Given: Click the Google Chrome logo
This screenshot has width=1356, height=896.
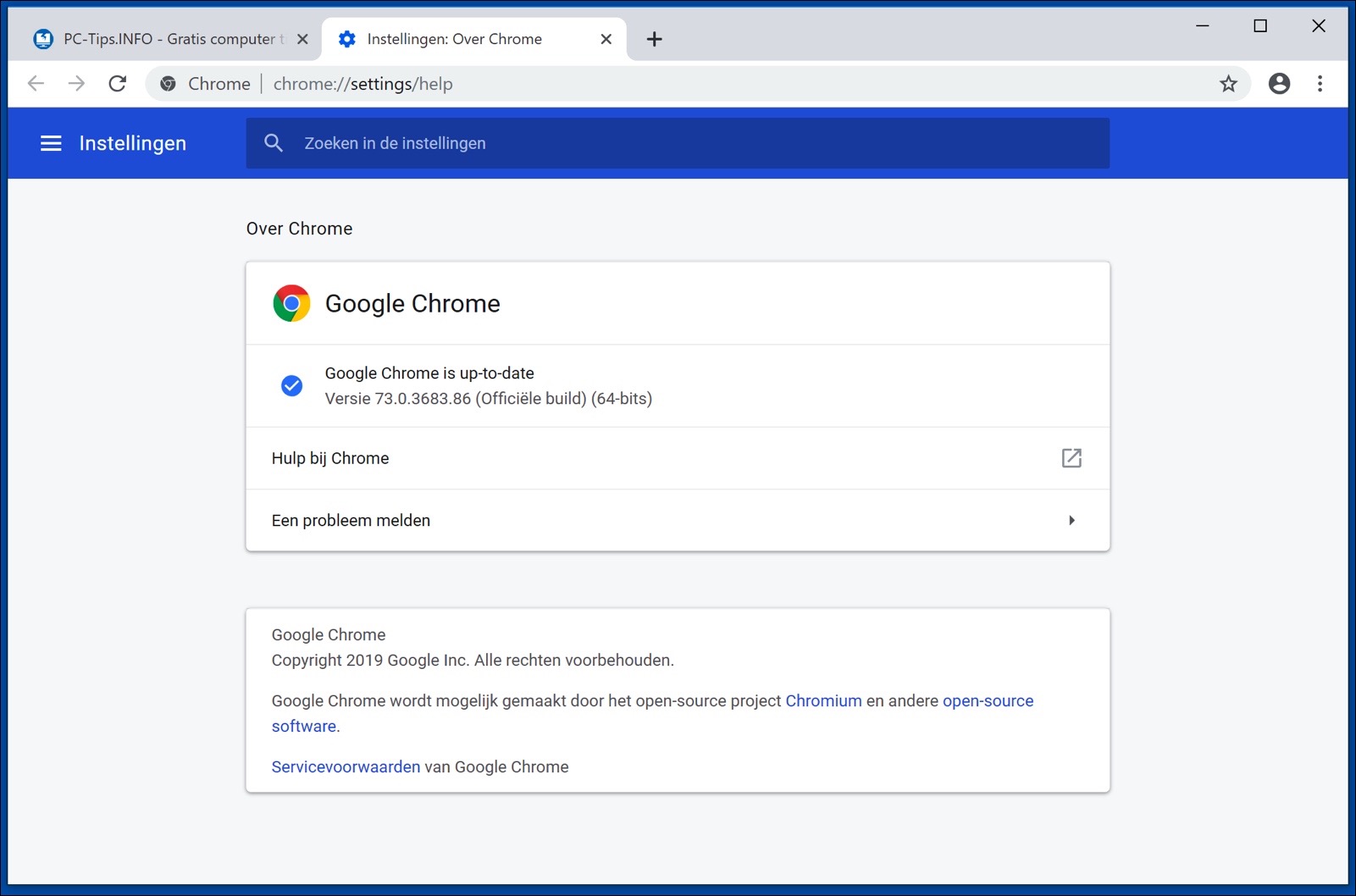Looking at the screenshot, I should 291,303.
